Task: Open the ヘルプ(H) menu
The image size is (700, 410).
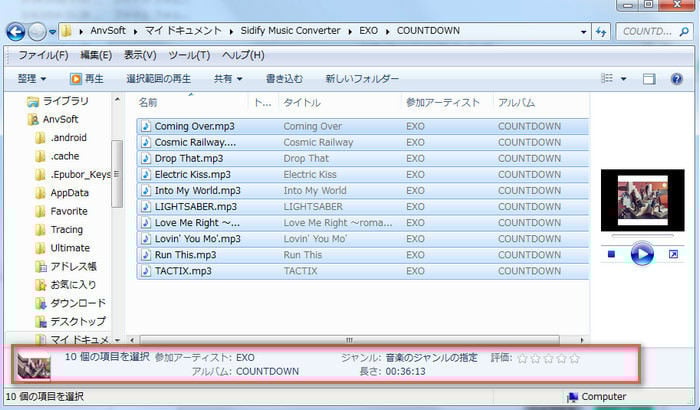Action: click(243, 55)
